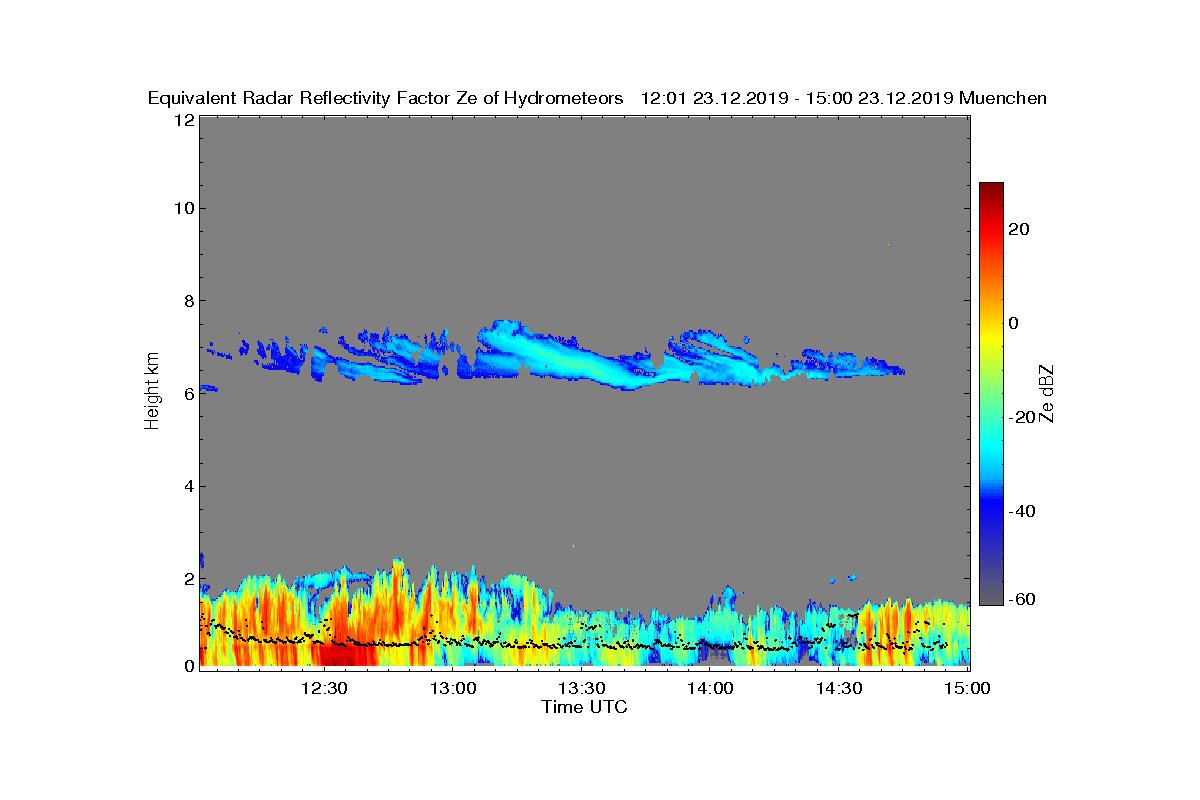Click the '6' height tick label
Screen dimensions: 1200x800
coord(187,393)
